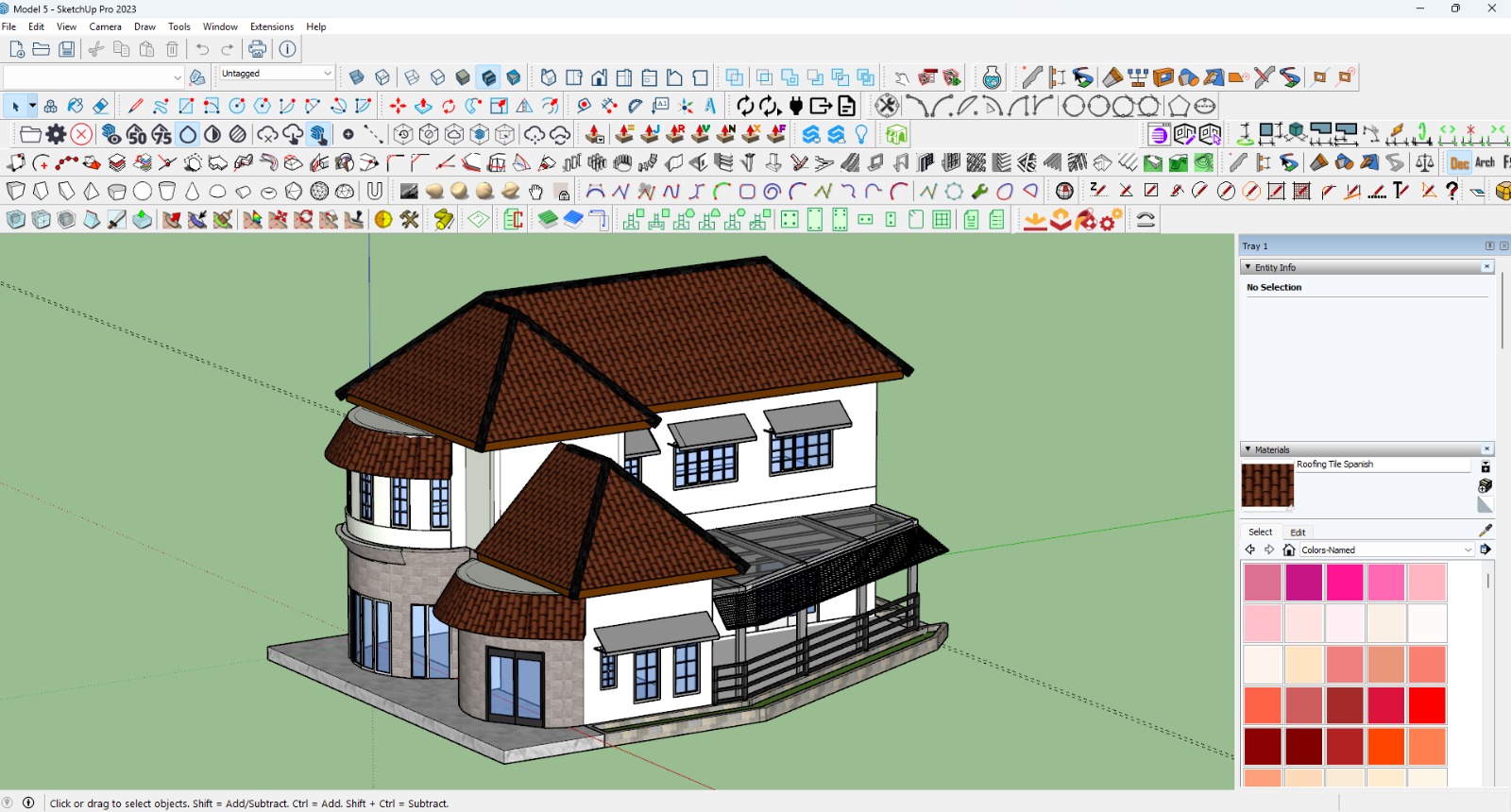
Task: Switch to Front view house icon
Action: 599,77
